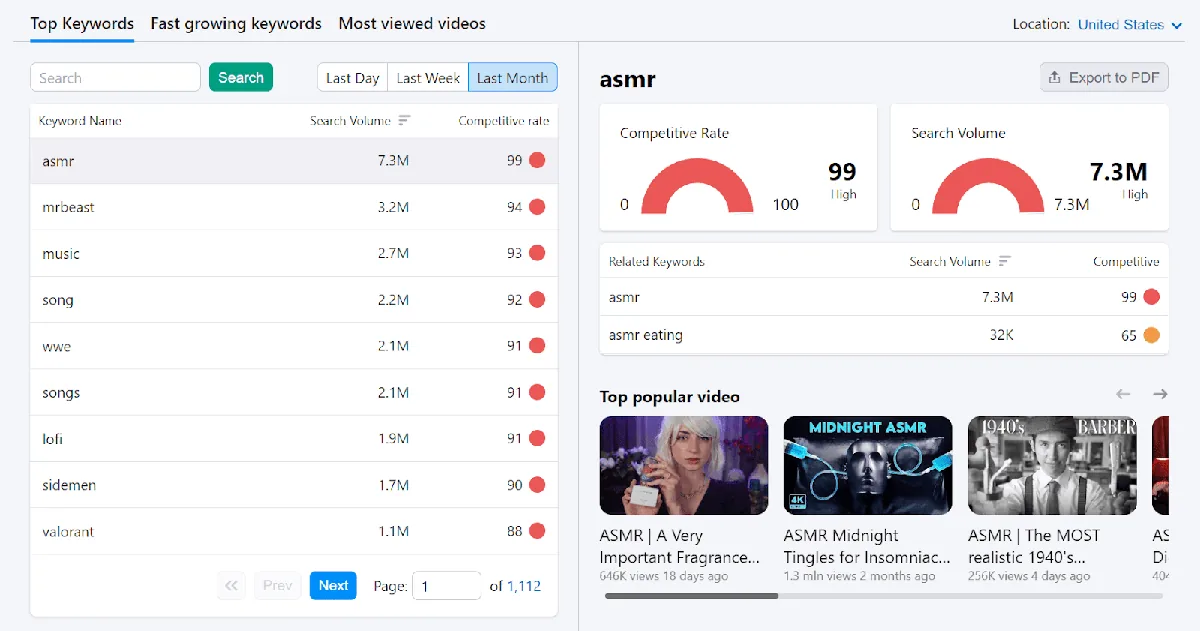Viewport: 1200px width, 631px height.
Task: Click the keyword Search input field
Action: coord(115,78)
